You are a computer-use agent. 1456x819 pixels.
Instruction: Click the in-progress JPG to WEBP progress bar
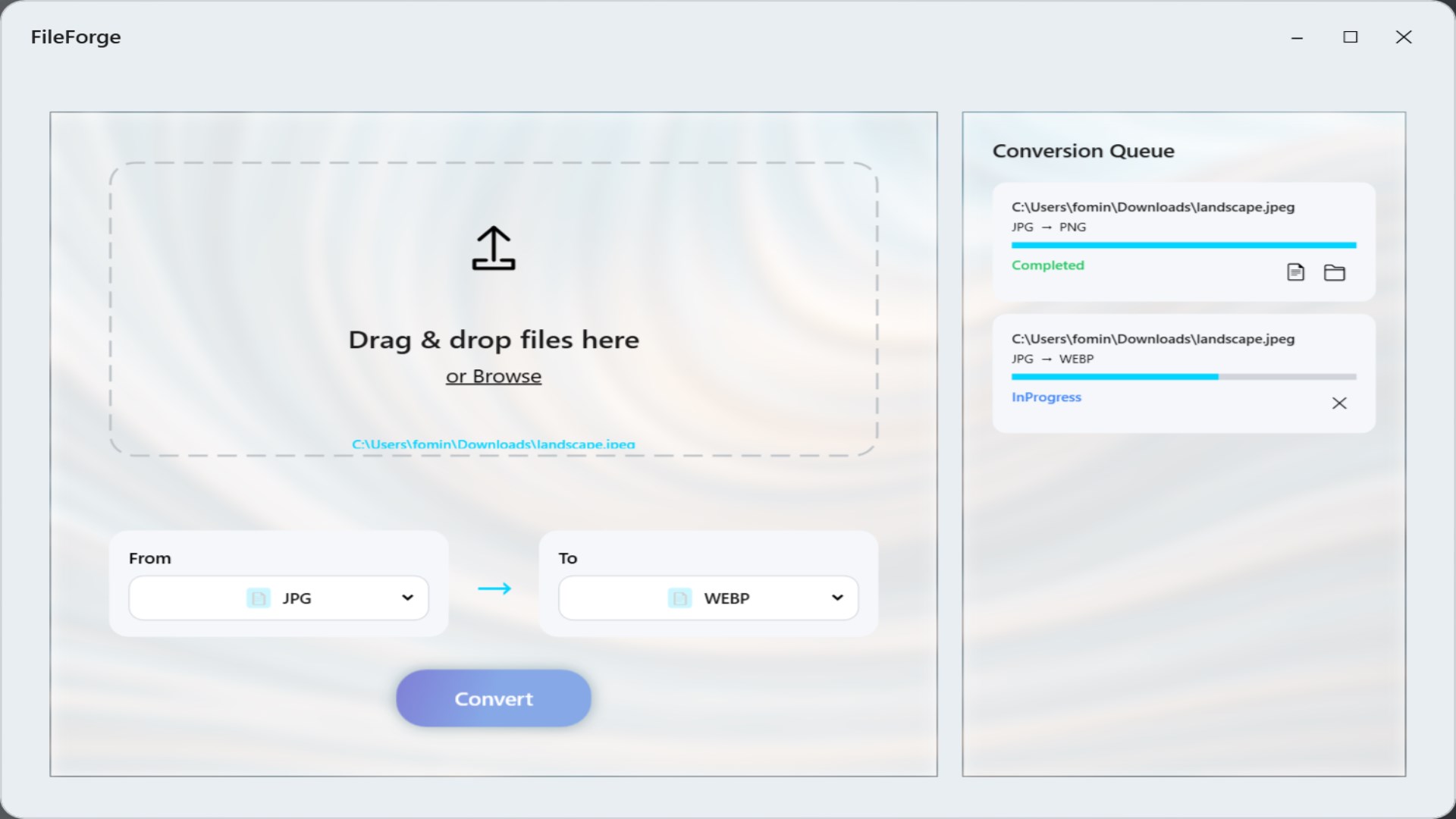click(x=1183, y=377)
